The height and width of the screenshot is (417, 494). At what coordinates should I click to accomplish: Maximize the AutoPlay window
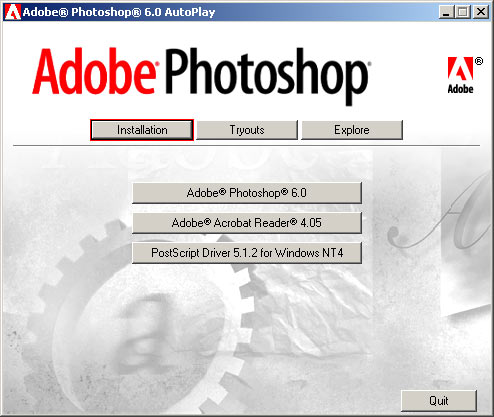[463, 12]
